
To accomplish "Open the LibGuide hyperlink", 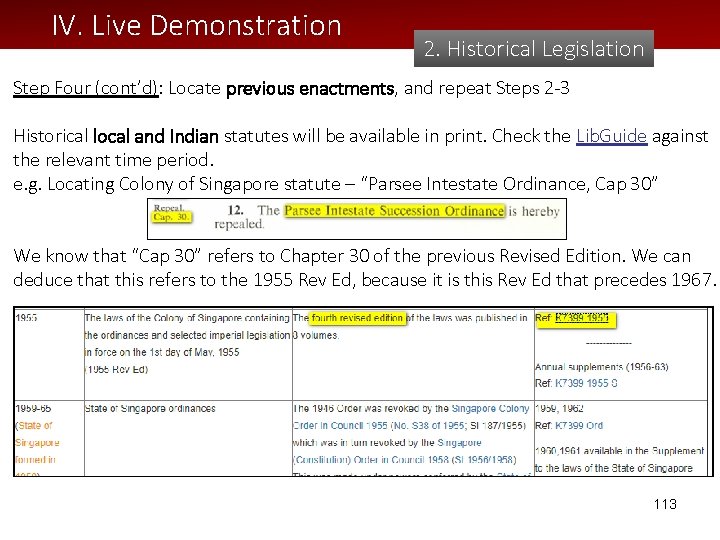I will (x=612, y=136).
